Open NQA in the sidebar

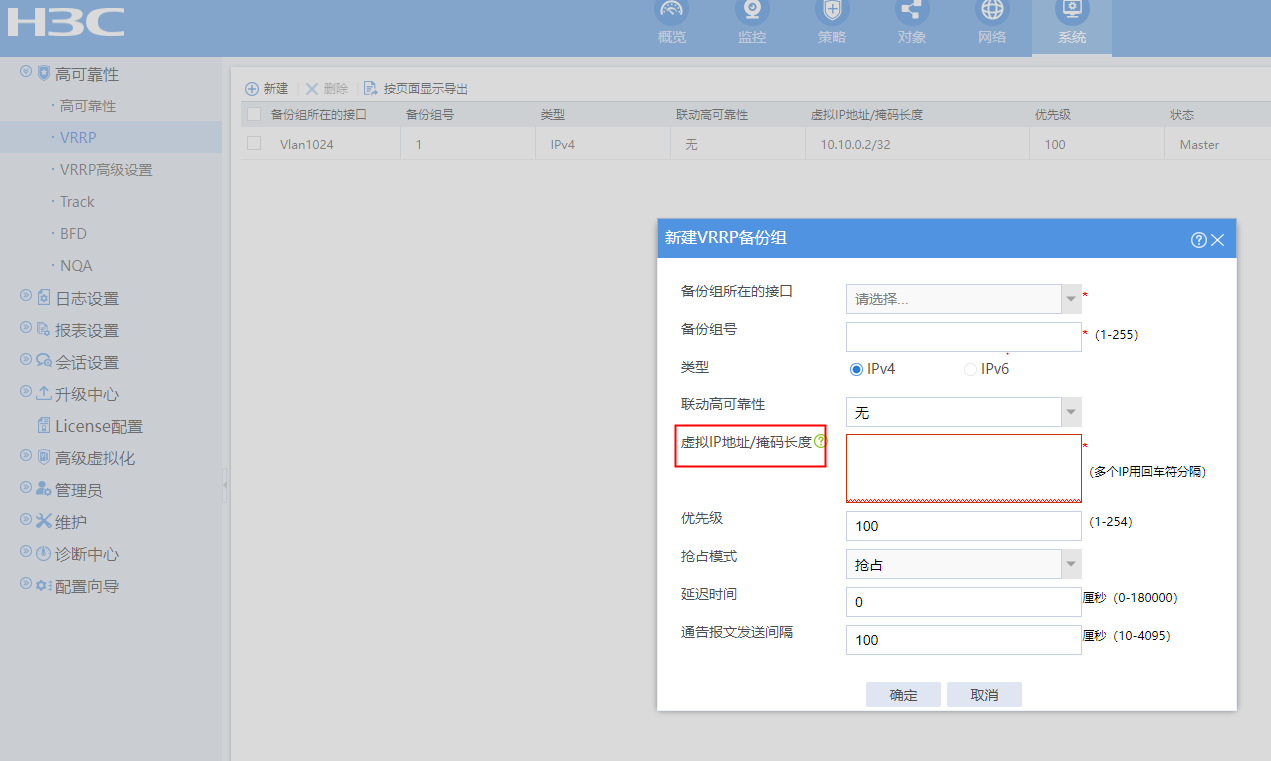pos(76,266)
